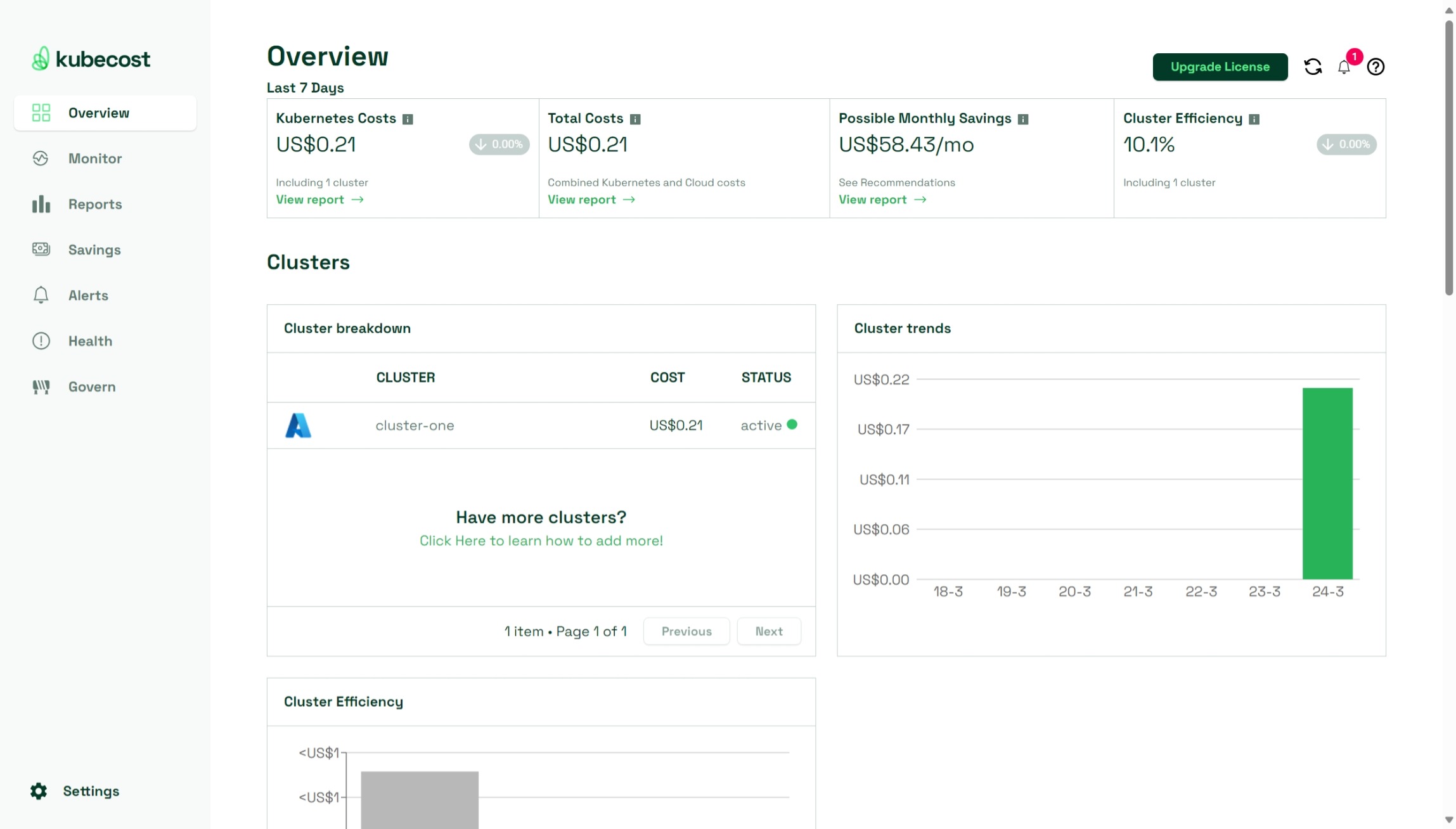This screenshot has width=1456, height=829.
Task: Click link to learn adding more clusters
Action: [541, 541]
